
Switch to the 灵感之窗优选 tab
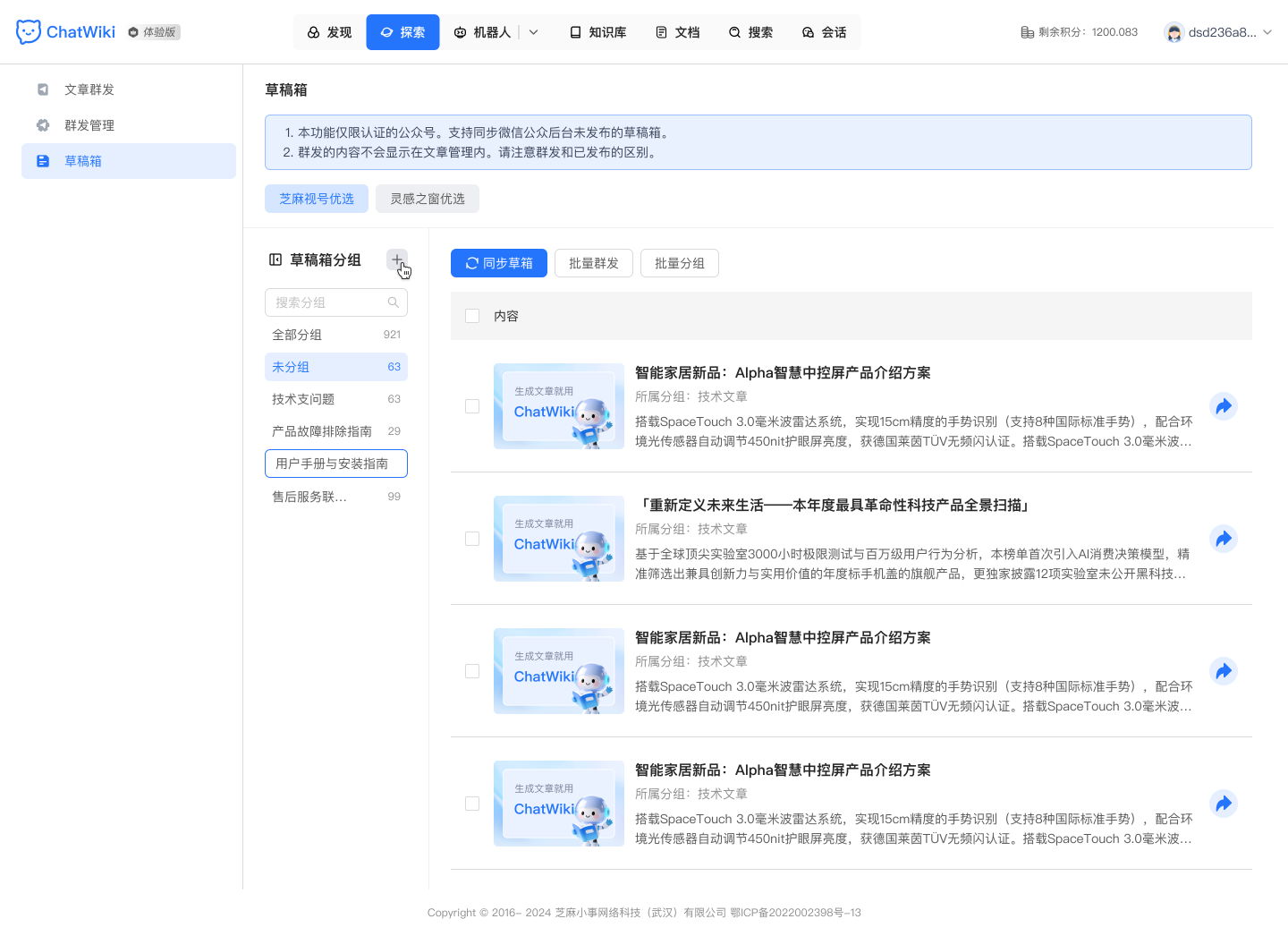point(427,198)
